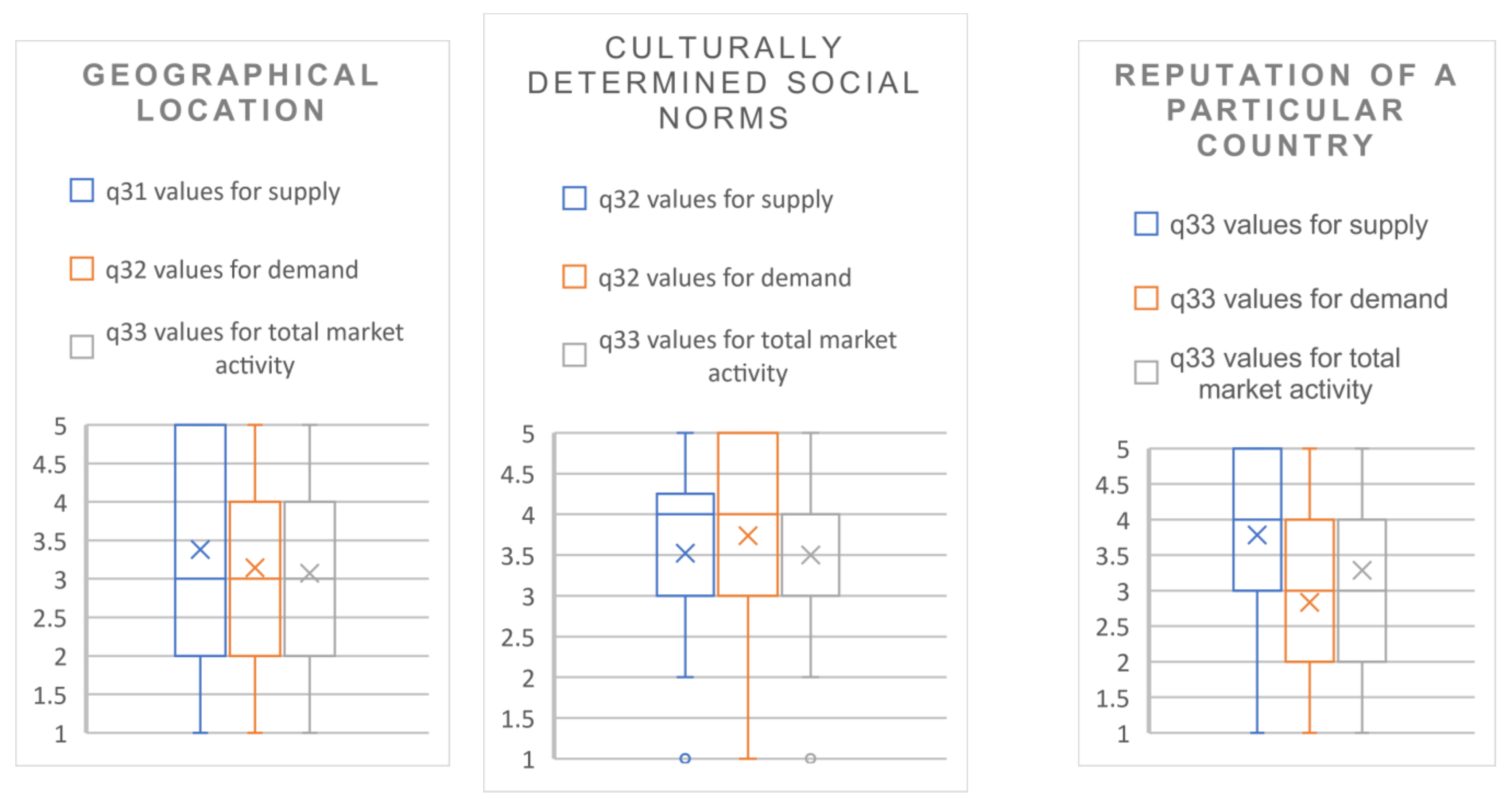Click the orange mean X marker in Social Norms chart
The image size is (1512, 808).
748,536
